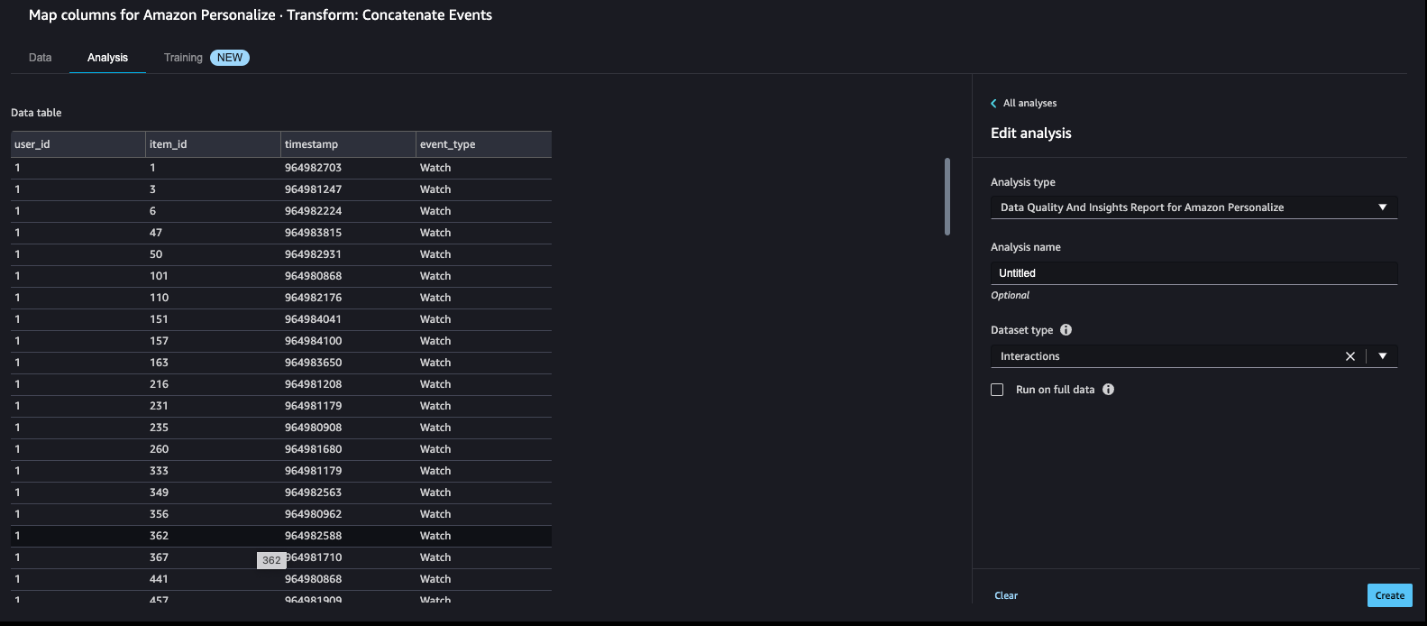Screen dimensions: 1427x626
Task: Click the item_id column header
Action: click(213, 144)
